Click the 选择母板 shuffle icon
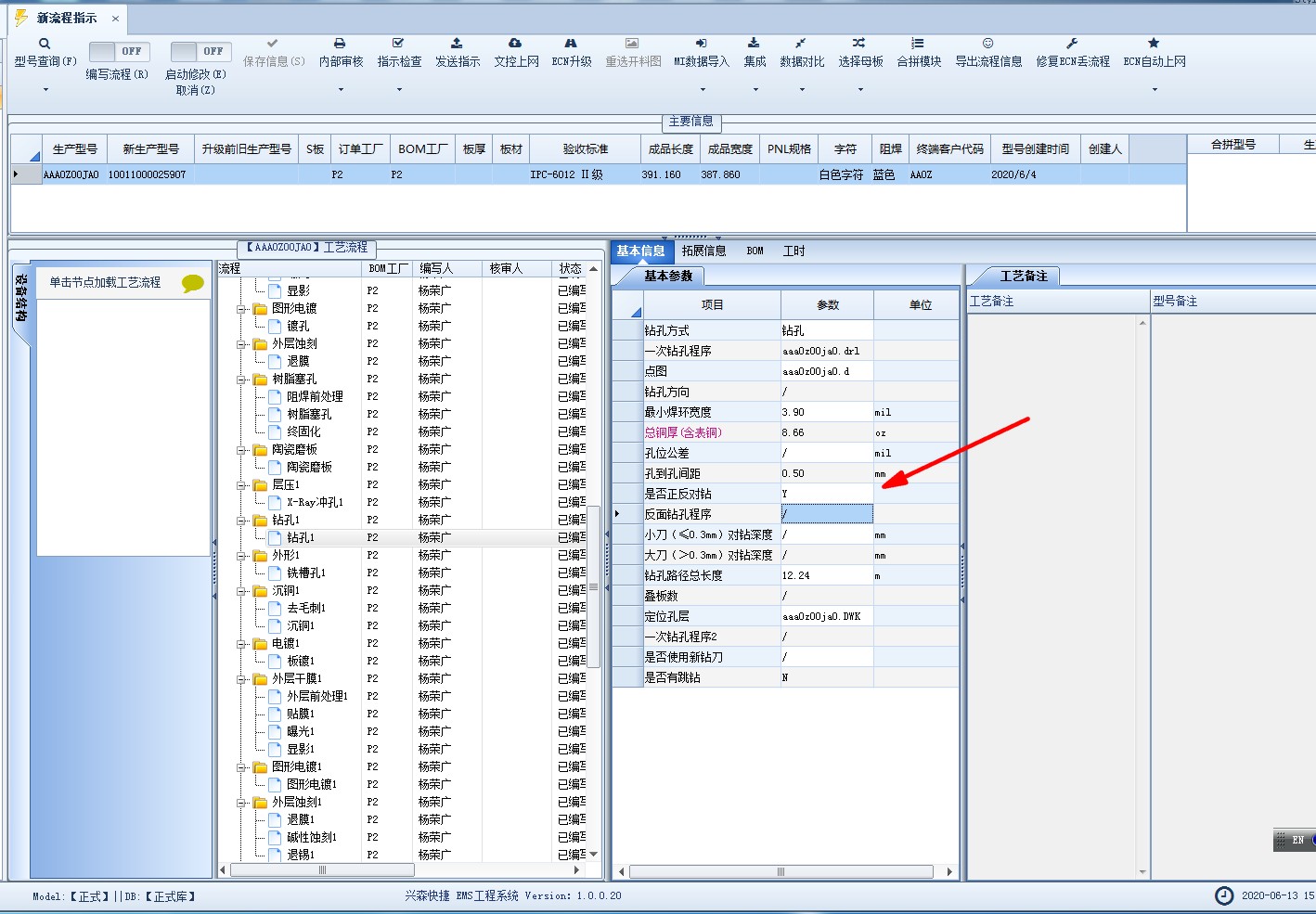The height and width of the screenshot is (914, 1316). [x=859, y=44]
